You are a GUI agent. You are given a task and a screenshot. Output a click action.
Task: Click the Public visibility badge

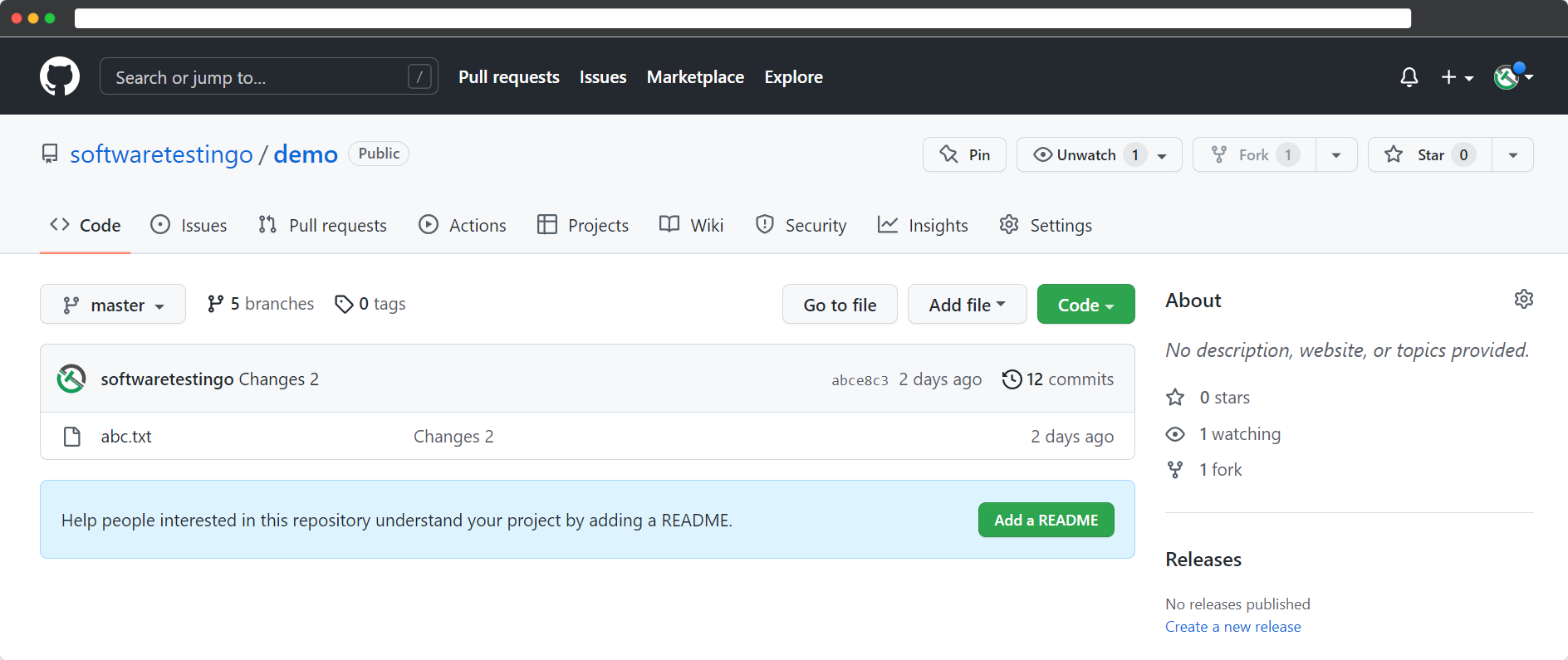tap(379, 154)
